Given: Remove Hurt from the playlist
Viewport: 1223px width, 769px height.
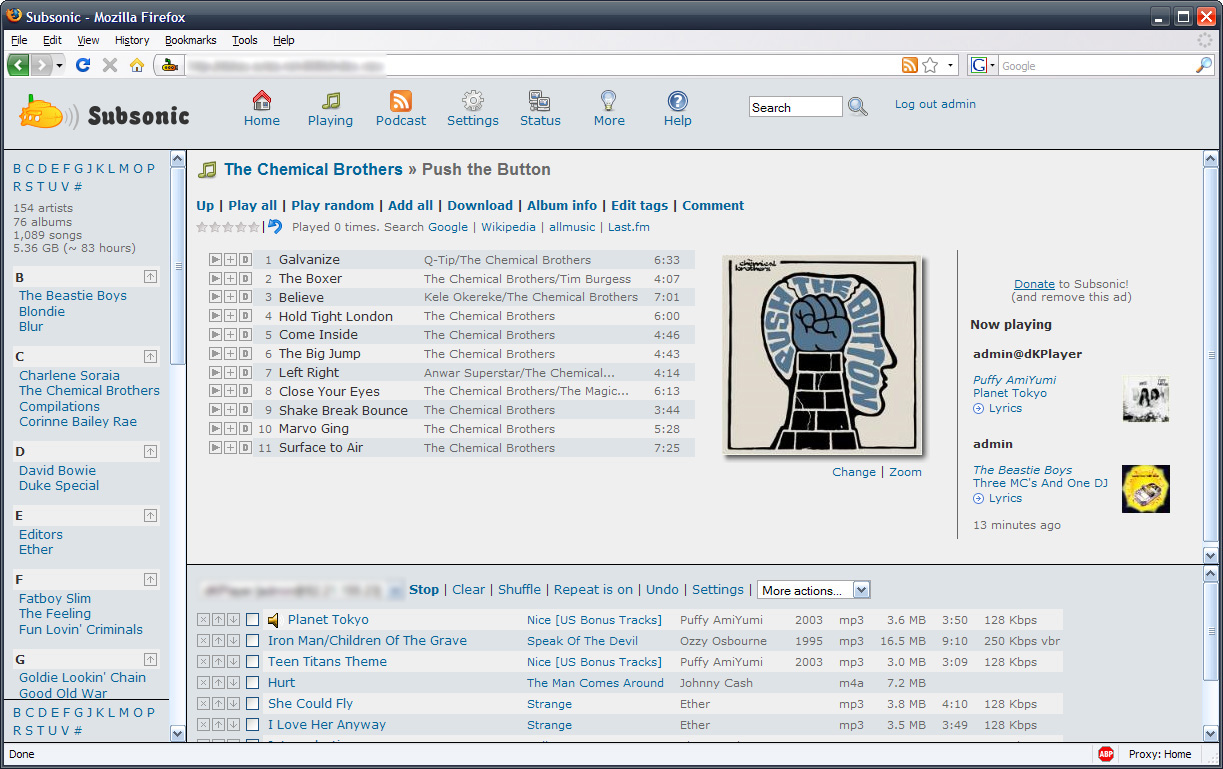Looking at the screenshot, I should pyautogui.click(x=204, y=683).
